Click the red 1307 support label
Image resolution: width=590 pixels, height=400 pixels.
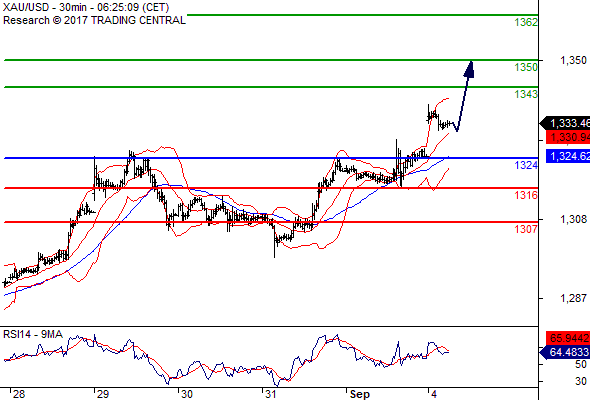click(x=526, y=229)
